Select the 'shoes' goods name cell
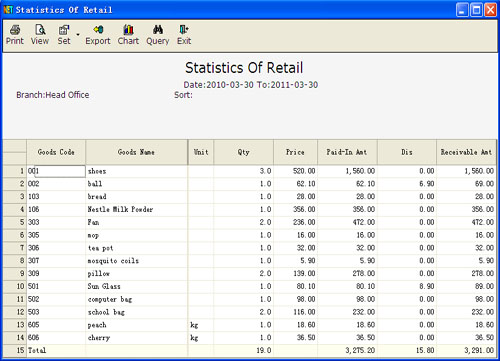Image resolution: width=500 pixels, height=361 pixels. point(137,171)
